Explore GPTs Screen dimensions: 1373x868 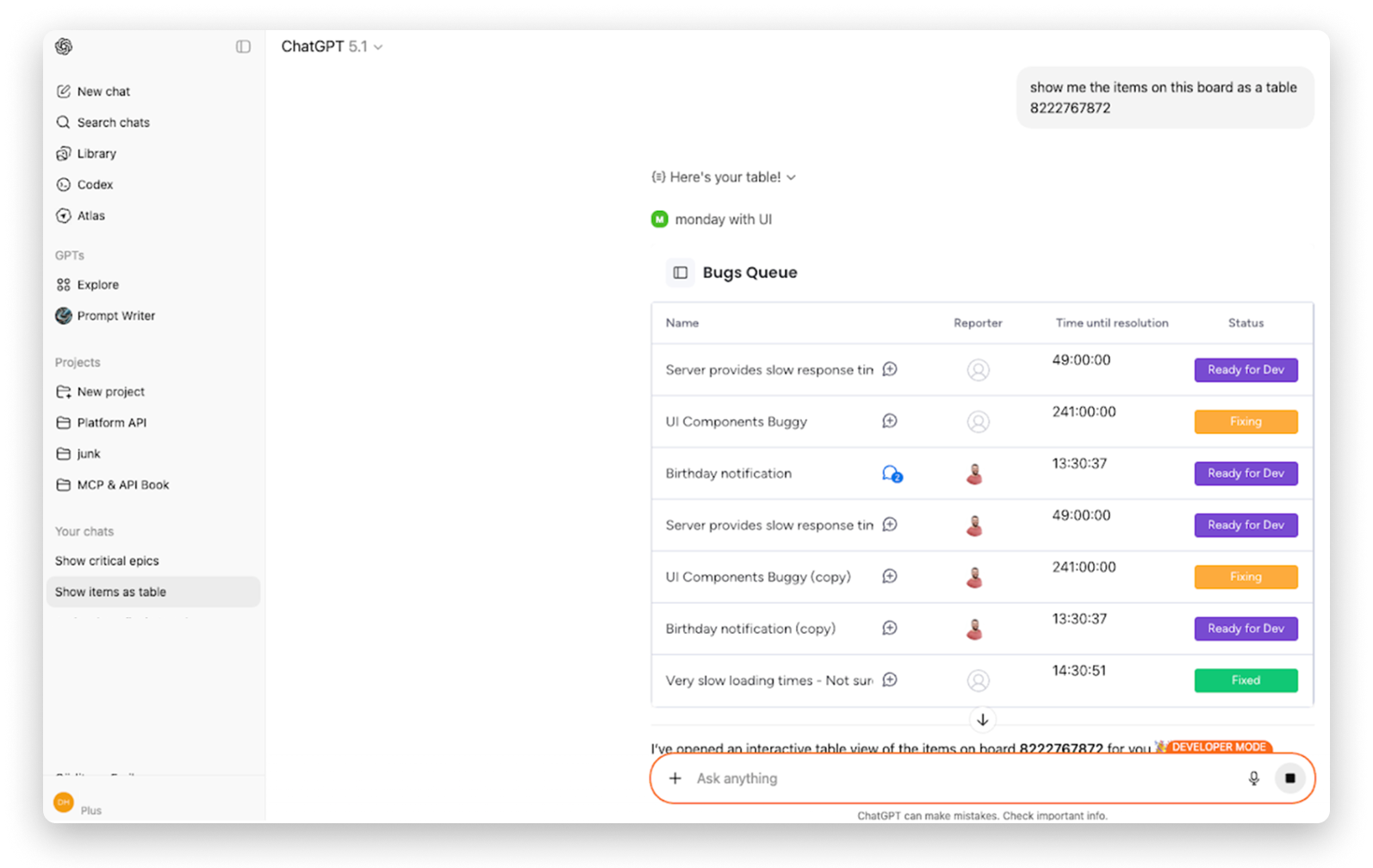pyautogui.click(x=87, y=284)
